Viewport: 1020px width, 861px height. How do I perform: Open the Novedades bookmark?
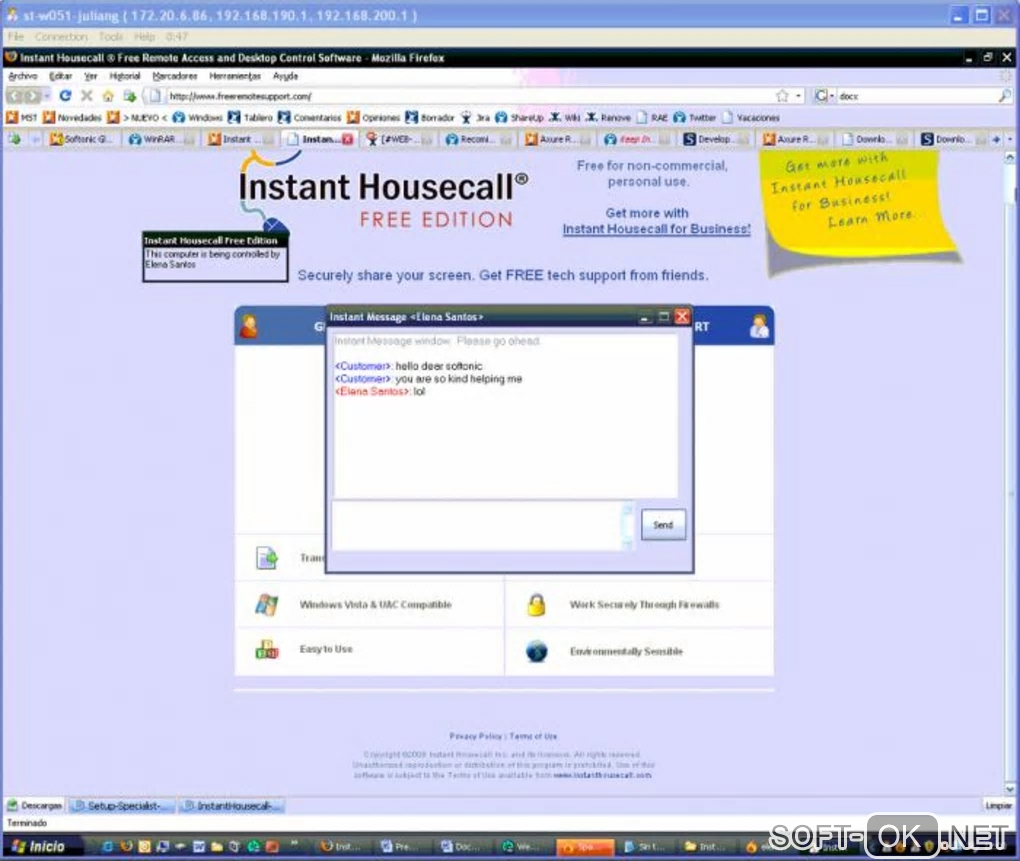click(72, 118)
